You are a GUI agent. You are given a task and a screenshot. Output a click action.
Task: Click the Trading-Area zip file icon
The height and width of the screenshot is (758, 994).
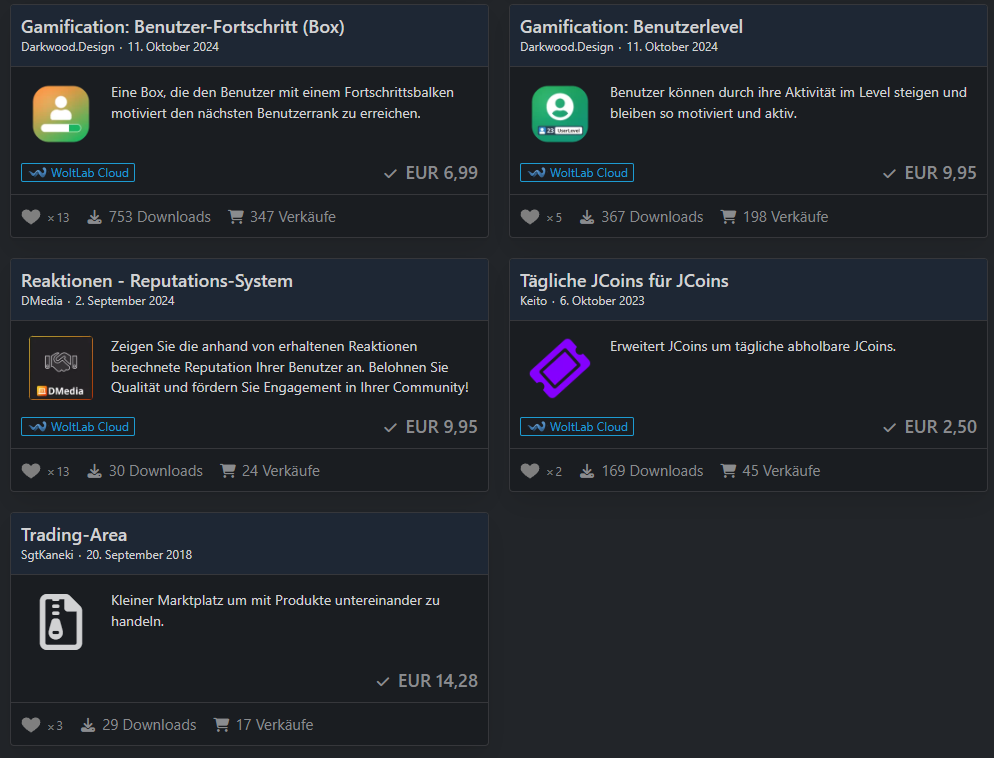[61, 622]
